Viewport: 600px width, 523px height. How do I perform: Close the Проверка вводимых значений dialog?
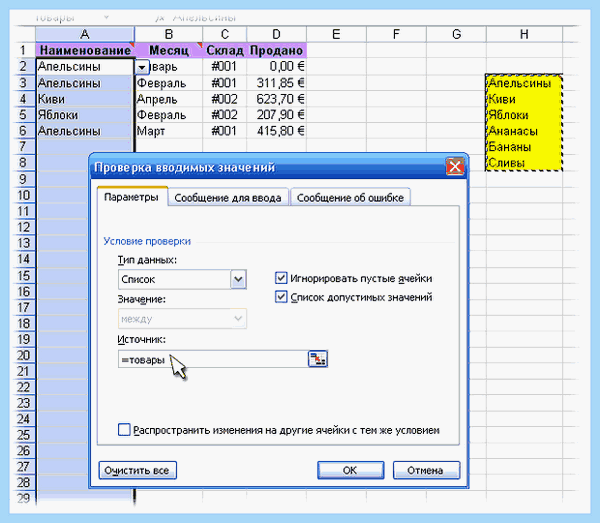(455, 167)
